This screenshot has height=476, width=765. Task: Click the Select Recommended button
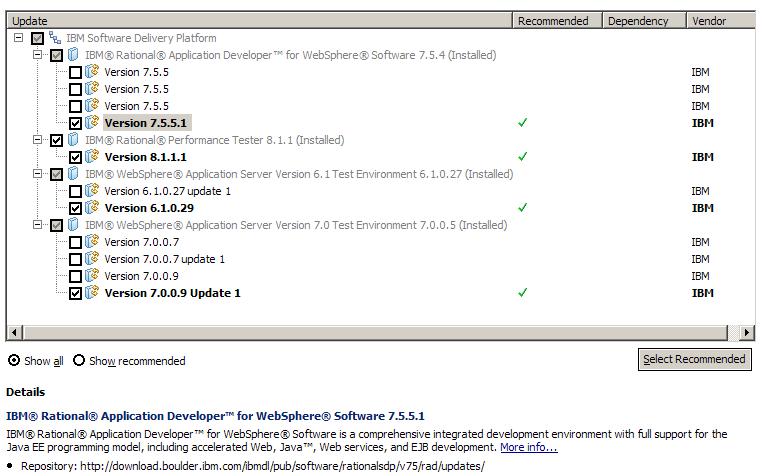click(x=694, y=359)
